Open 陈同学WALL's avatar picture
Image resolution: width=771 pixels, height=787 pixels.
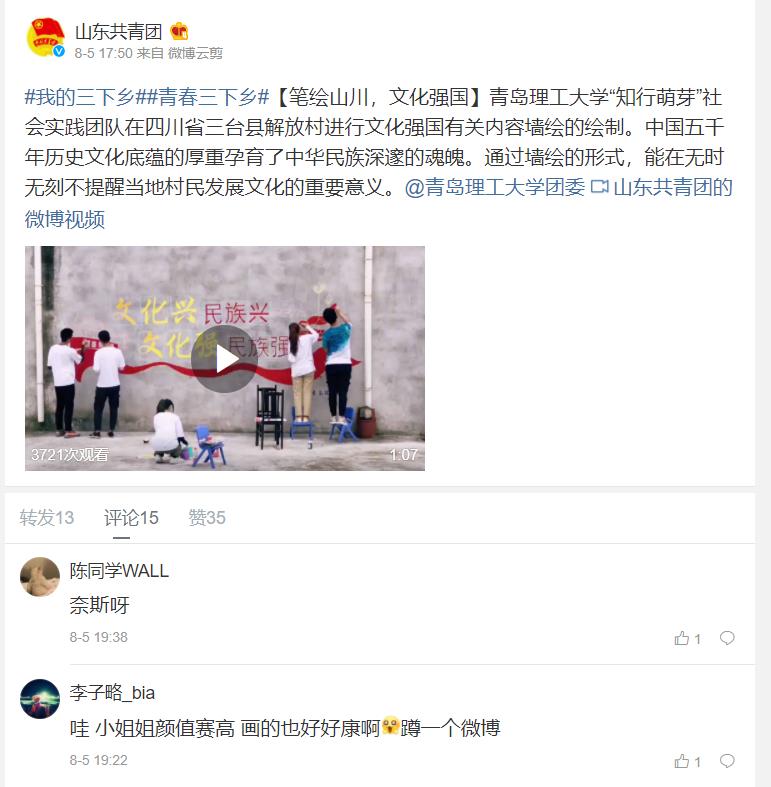(40, 577)
